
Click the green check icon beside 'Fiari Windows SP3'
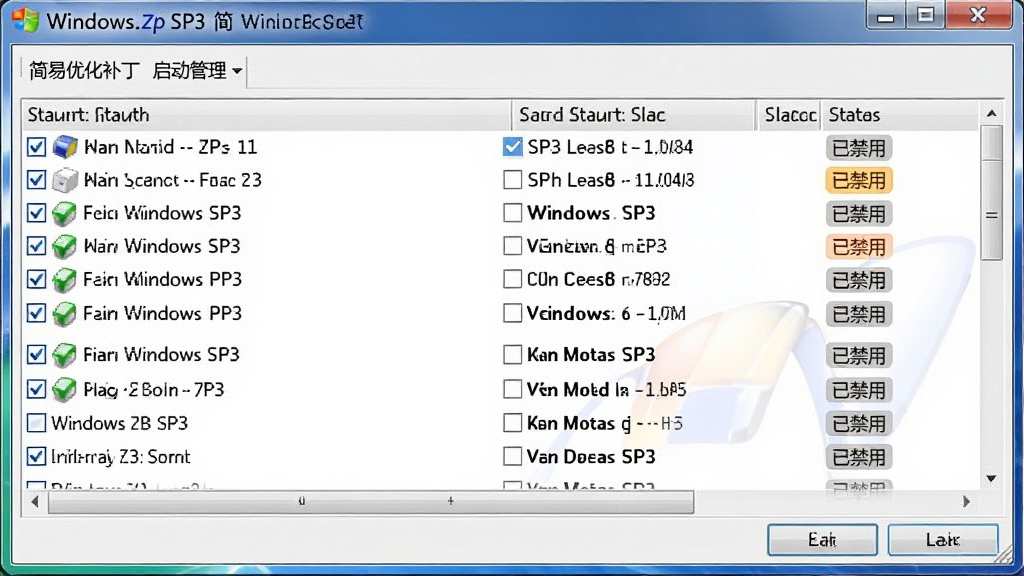[64, 355]
